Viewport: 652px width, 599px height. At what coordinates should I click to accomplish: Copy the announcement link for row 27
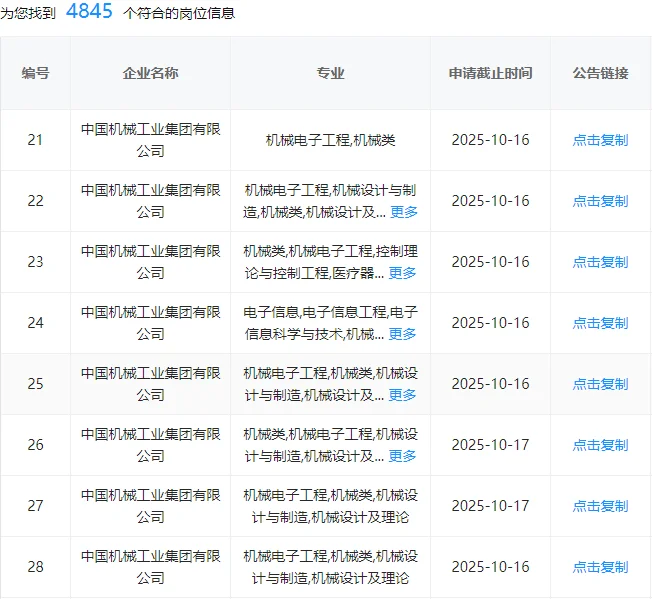[600, 506]
